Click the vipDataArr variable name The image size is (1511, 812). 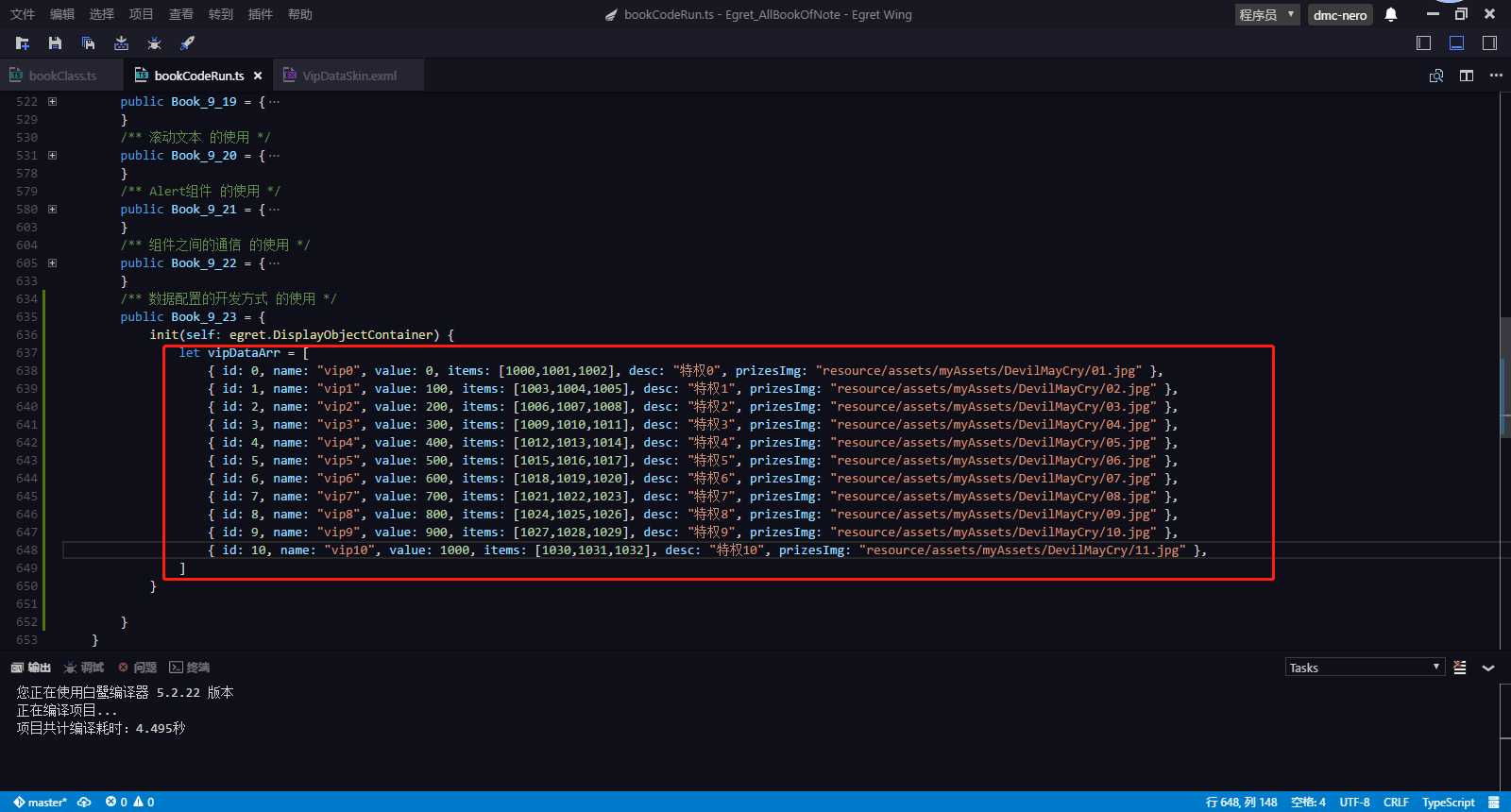tap(244, 352)
